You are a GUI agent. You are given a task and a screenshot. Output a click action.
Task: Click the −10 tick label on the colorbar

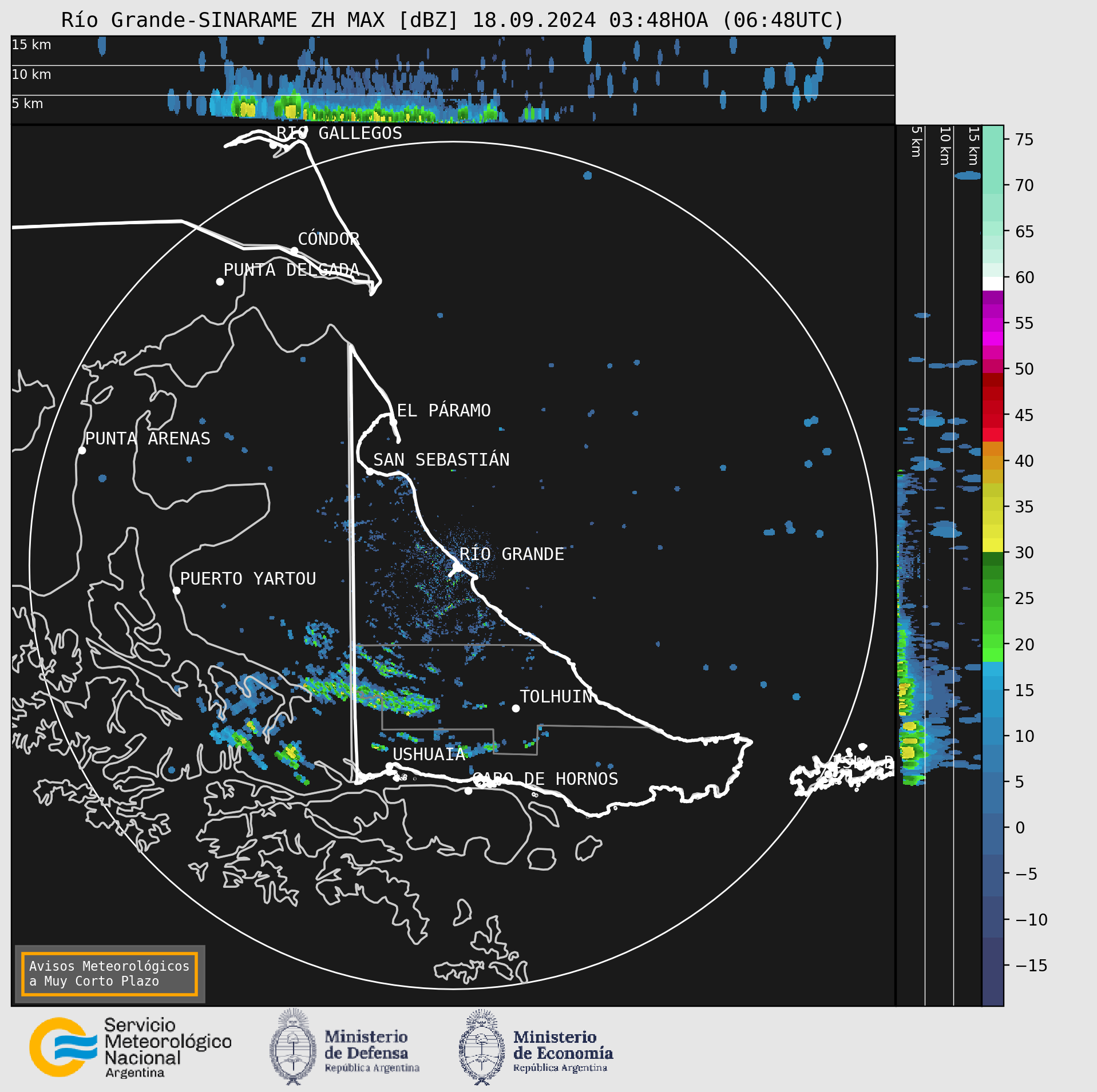1031,920
